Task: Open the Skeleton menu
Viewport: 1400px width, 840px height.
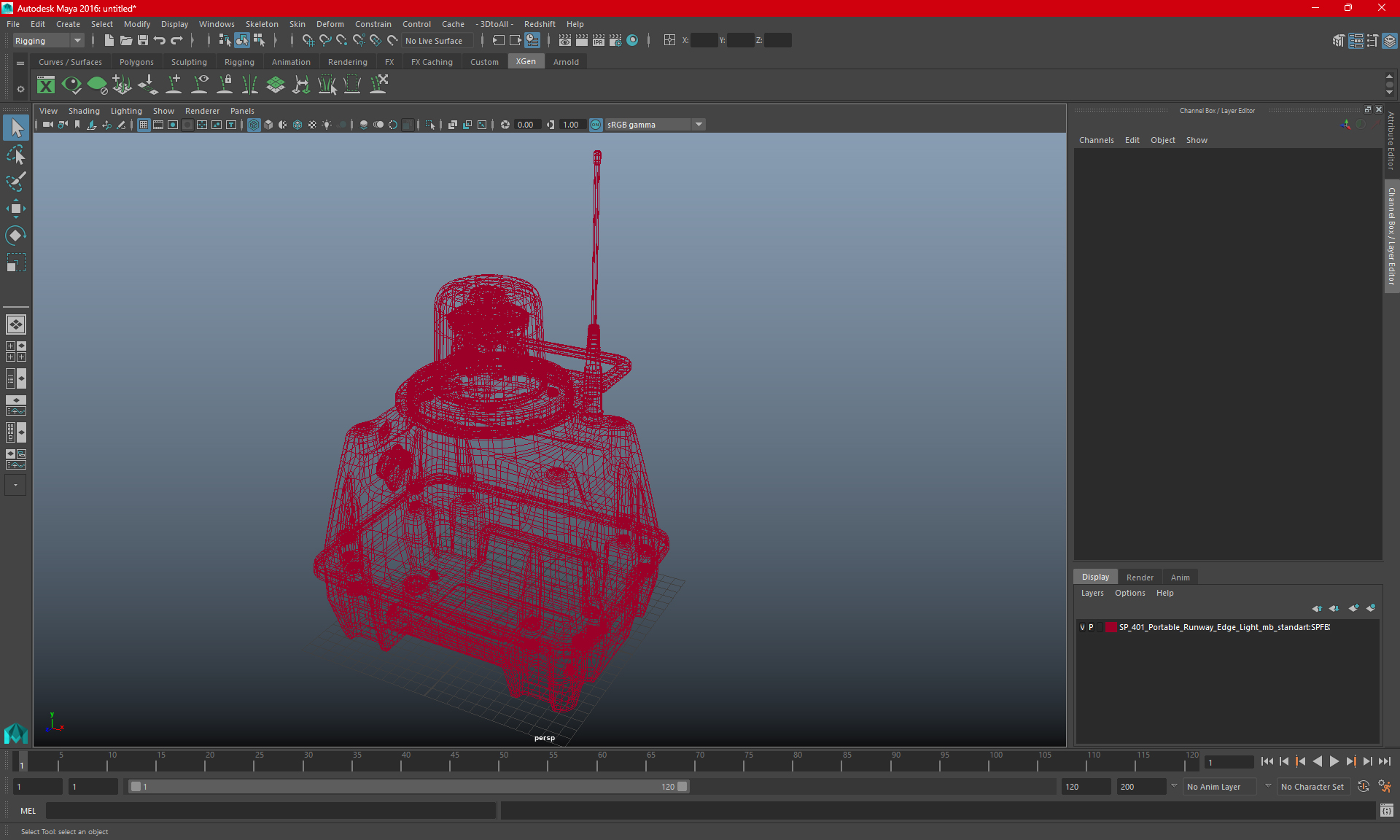Action: point(262,24)
